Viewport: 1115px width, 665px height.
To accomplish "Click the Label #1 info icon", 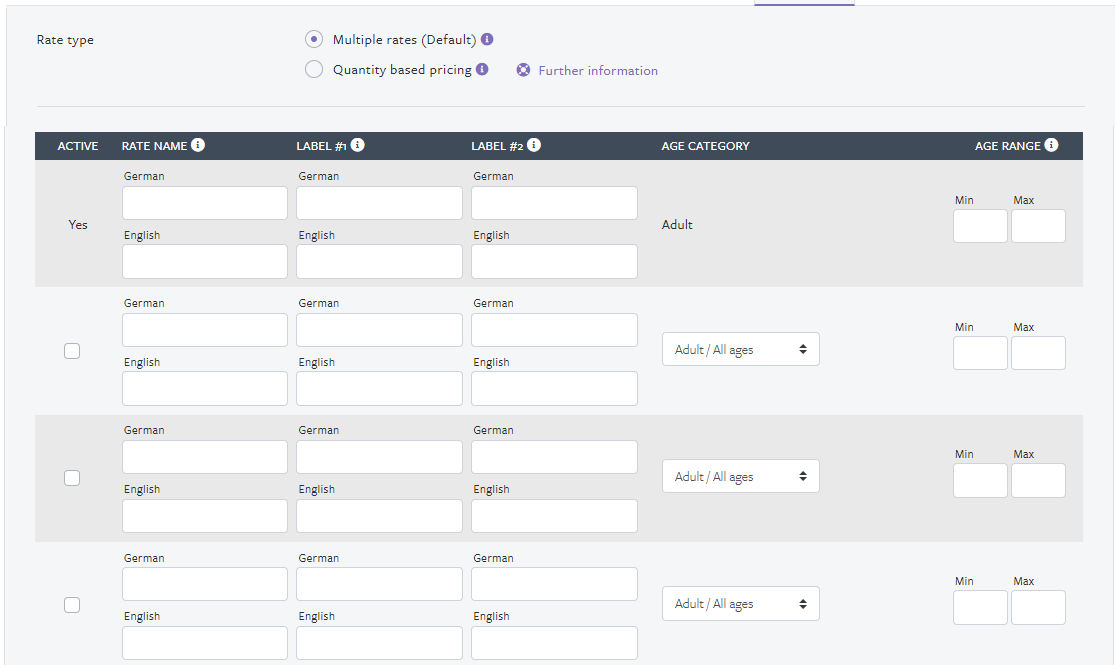I will [x=357, y=145].
